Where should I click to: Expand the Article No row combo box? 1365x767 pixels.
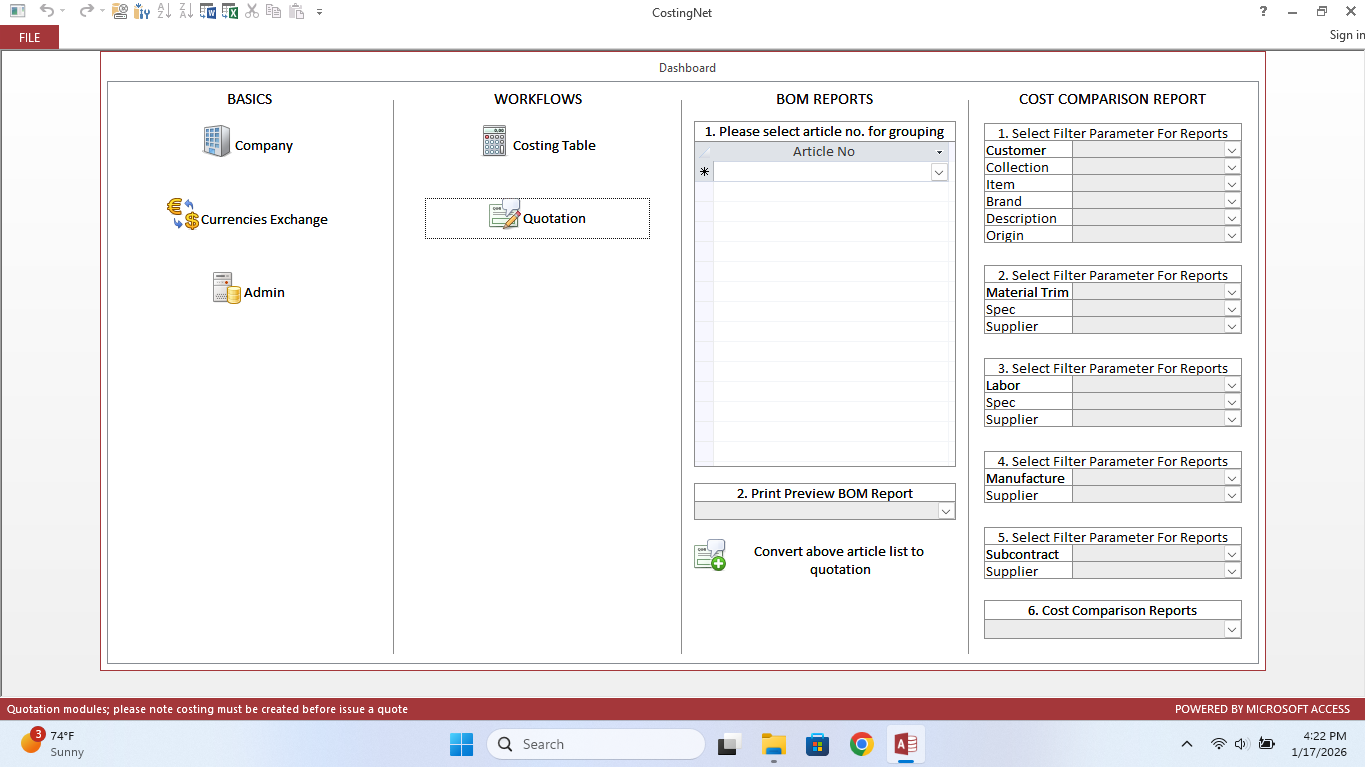[939, 172]
